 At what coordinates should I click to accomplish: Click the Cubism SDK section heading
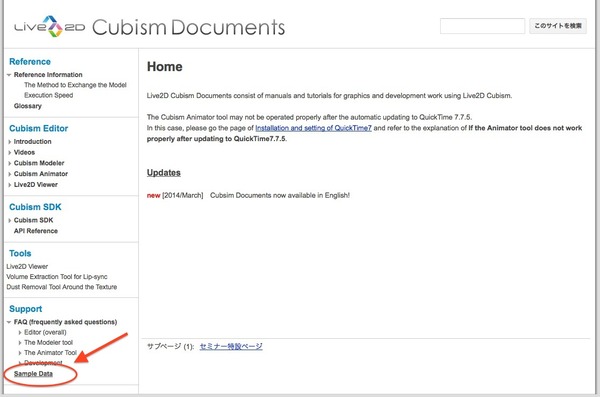pyautogui.click(x=35, y=207)
